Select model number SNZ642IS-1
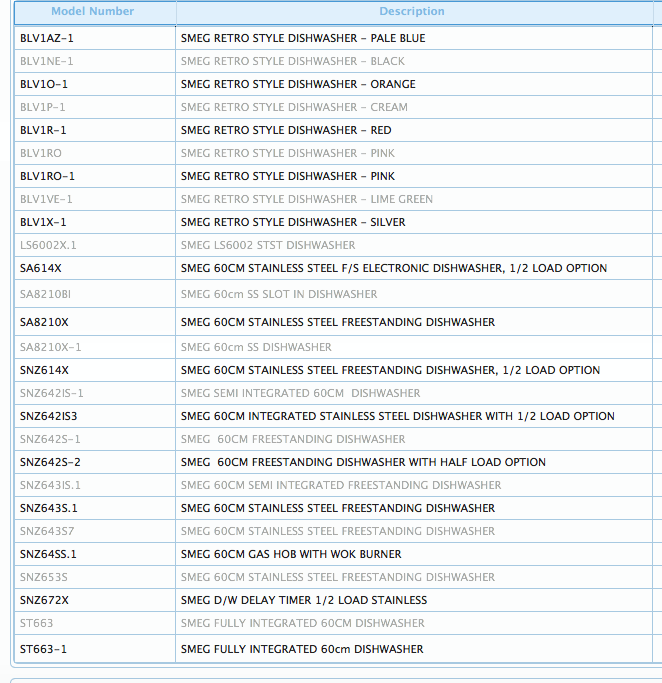 [x=51, y=394]
